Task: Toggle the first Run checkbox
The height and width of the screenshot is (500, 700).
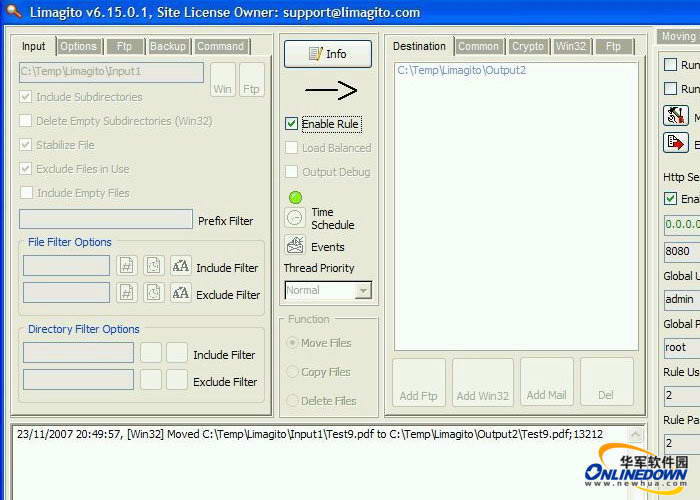Action: (x=670, y=65)
